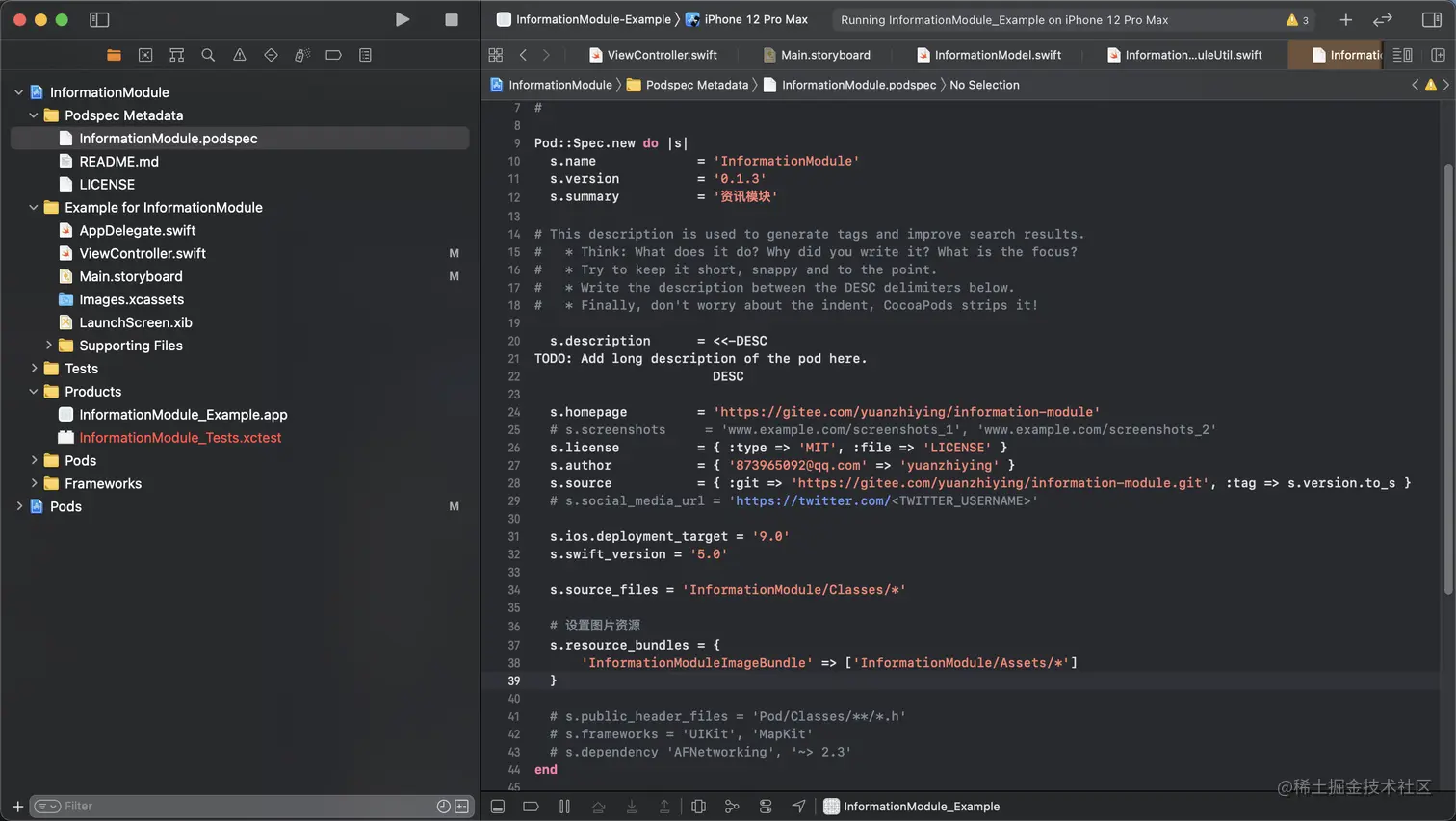Open the Issue navigator warning icon
The width and height of the screenshot is (1456, 821).
pyautogui.click(x=240, y=55)
